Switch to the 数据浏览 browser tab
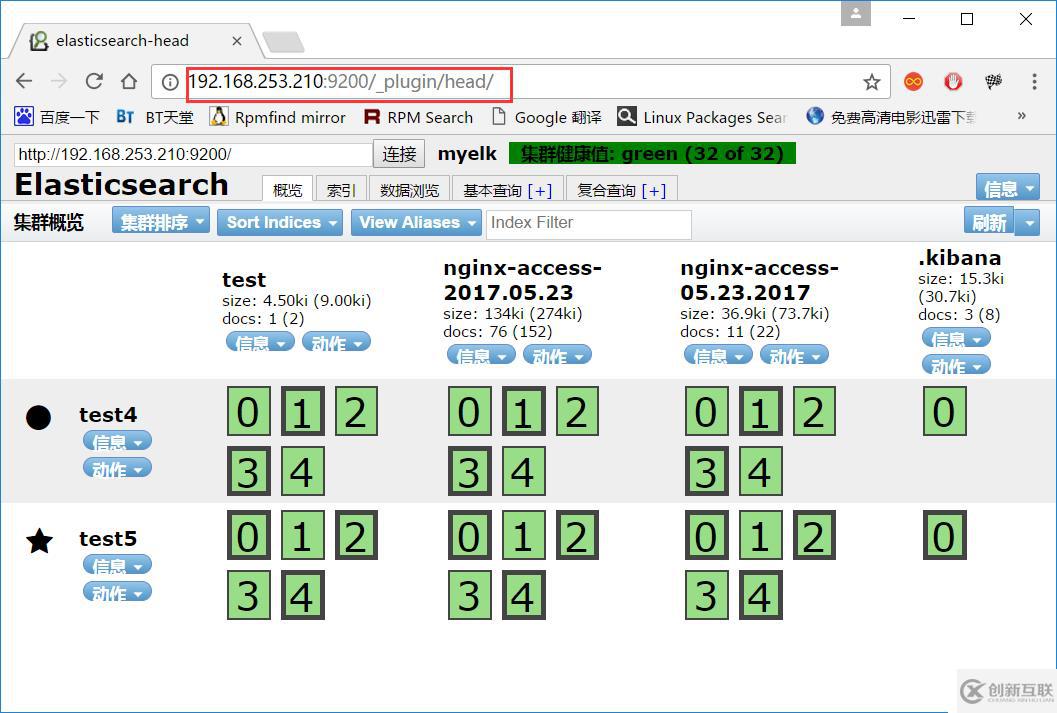Viewport: 1057px width, 713px height. tap(409, 190)
